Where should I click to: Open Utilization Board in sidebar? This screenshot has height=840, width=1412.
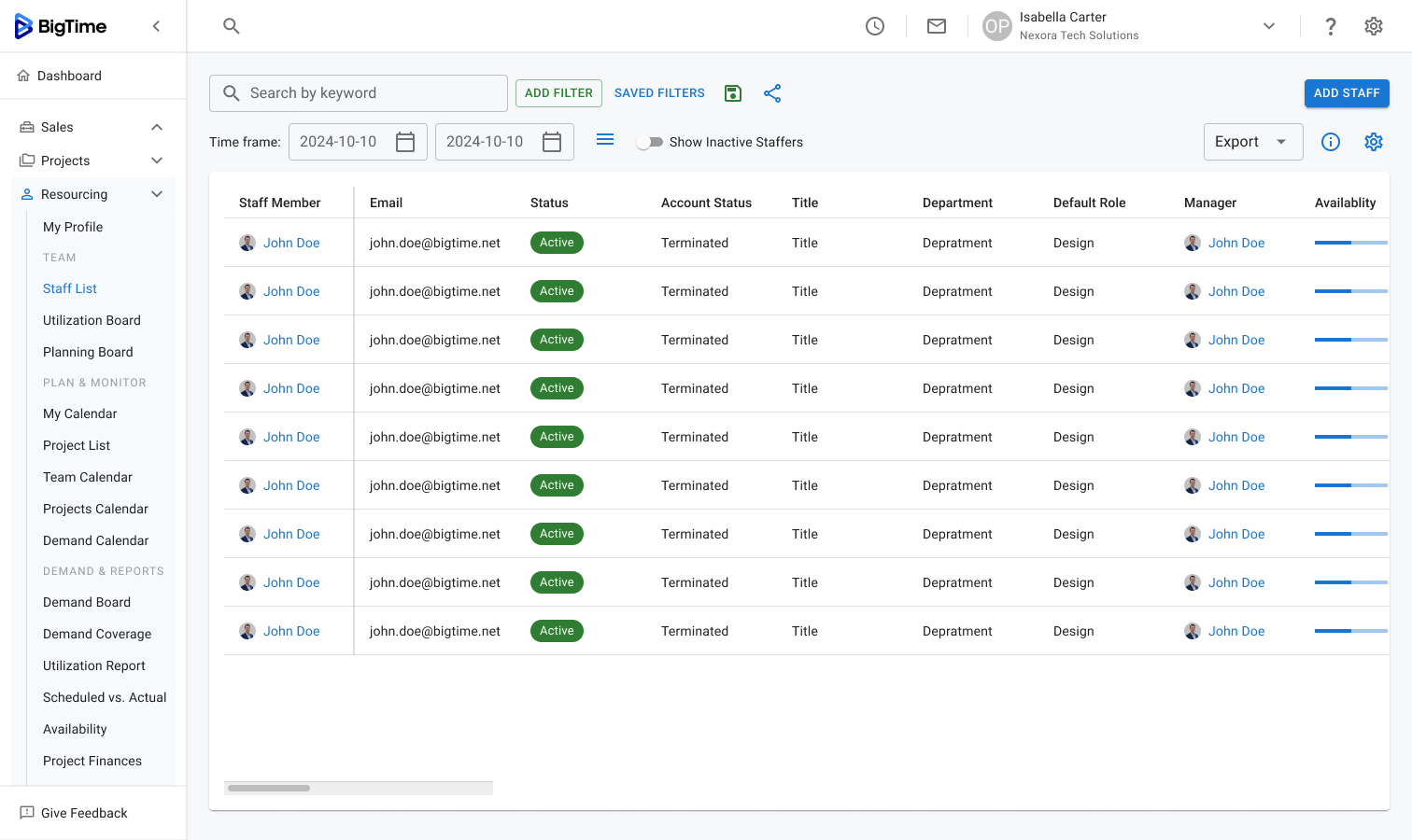92,320
